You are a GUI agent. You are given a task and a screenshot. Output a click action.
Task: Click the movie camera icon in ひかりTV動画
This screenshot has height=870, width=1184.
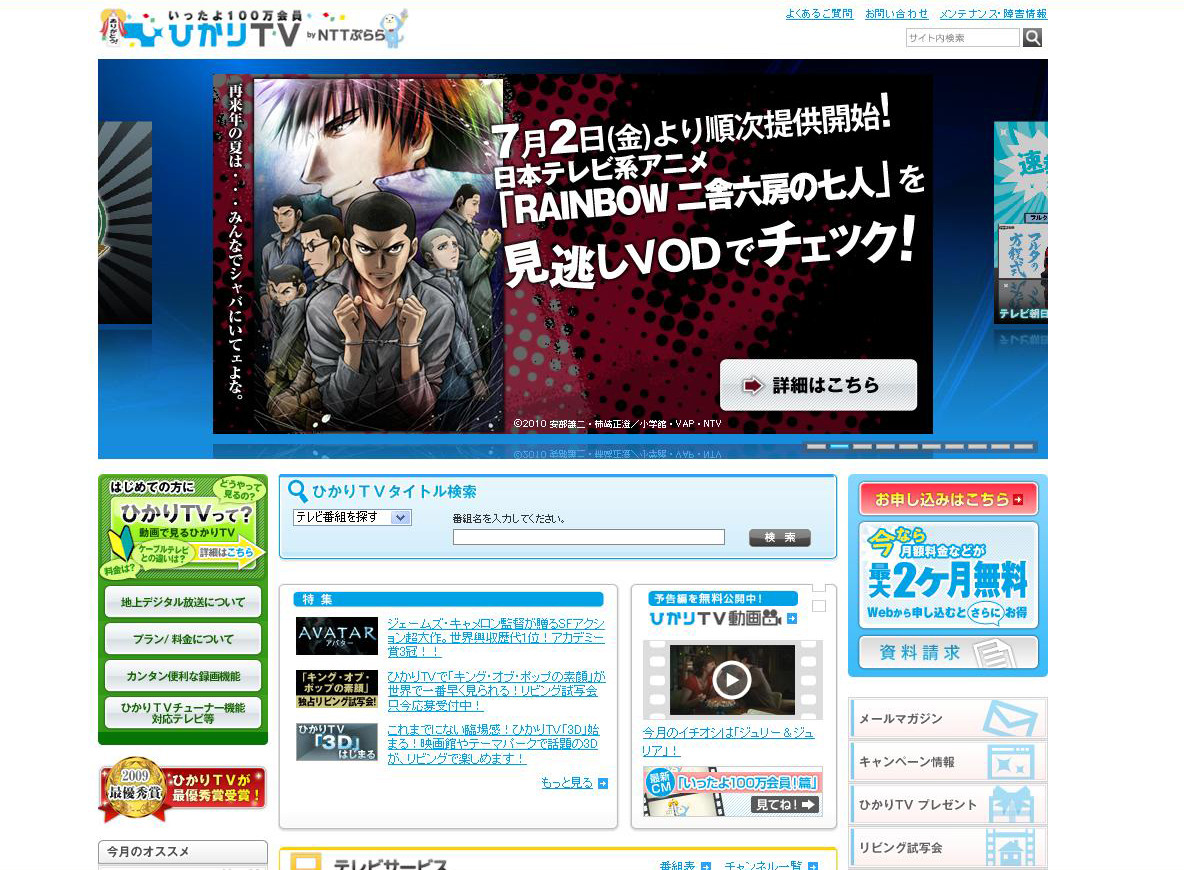point(772,618)
